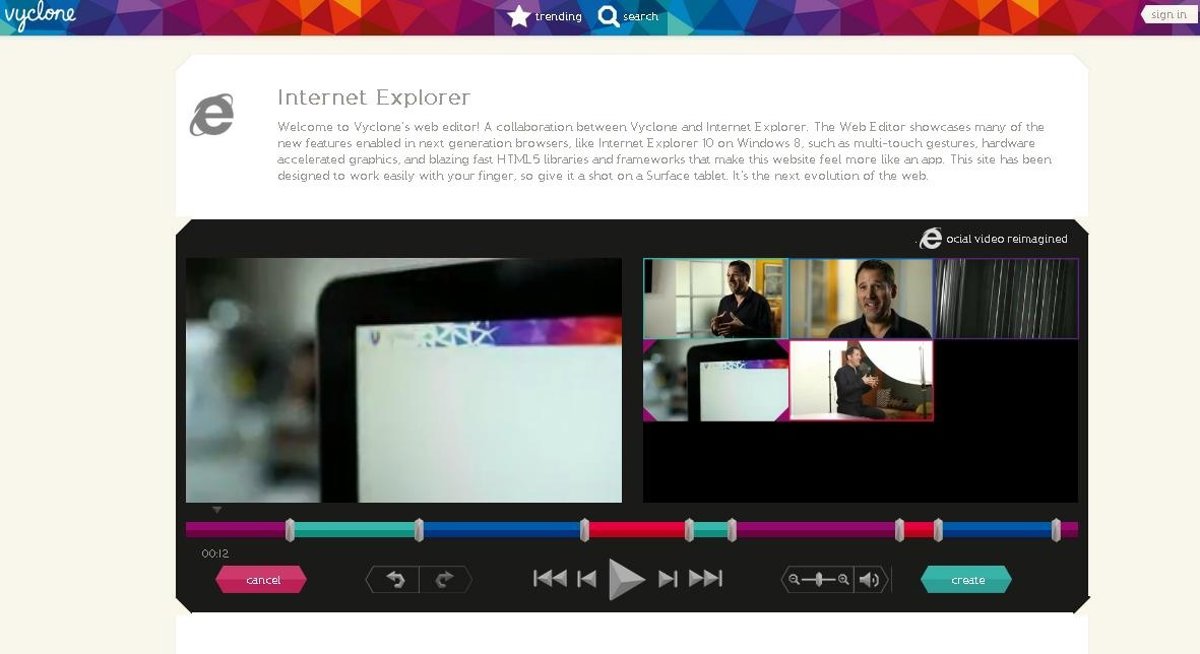Image resolution: width=1200 pixels, height=654 pixels.
Task: Click the first cut marker on the timeline
Action: click(290, 530)
